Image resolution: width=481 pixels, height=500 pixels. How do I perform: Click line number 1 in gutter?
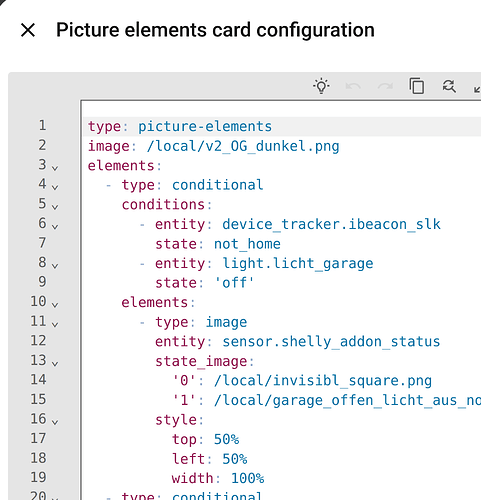point(42,126)
